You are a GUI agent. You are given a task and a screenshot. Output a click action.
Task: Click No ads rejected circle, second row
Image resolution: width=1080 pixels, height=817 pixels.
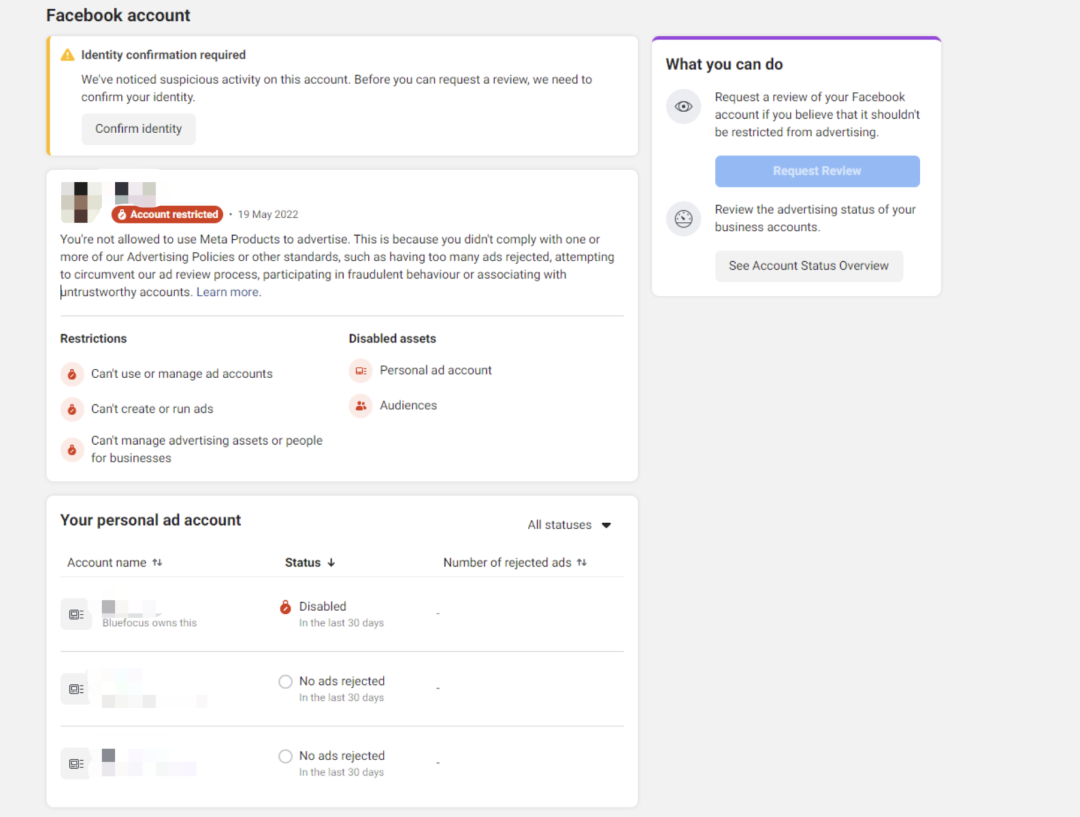[x=285, y=681]
